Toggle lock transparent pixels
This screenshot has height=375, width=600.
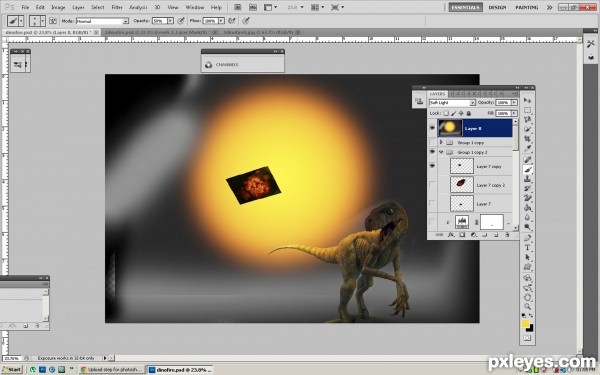[x=446, y=113]
